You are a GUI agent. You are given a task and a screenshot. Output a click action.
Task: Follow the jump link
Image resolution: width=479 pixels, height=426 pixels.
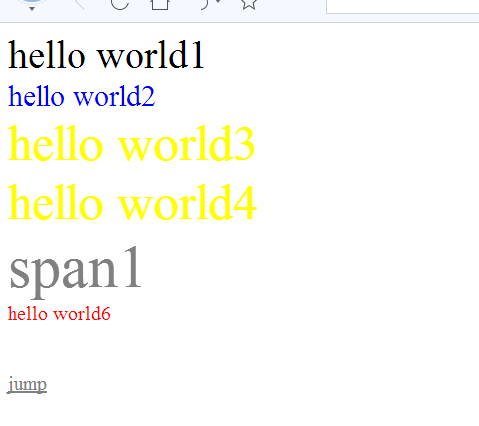coord(27,385)
